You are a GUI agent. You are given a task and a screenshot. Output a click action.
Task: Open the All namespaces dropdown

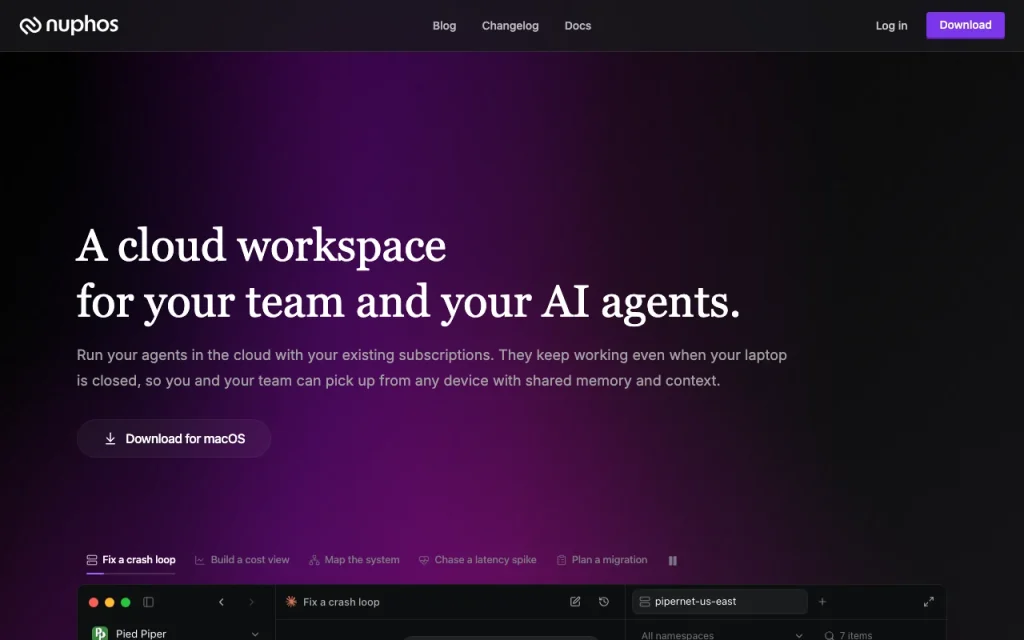point(721,635)
